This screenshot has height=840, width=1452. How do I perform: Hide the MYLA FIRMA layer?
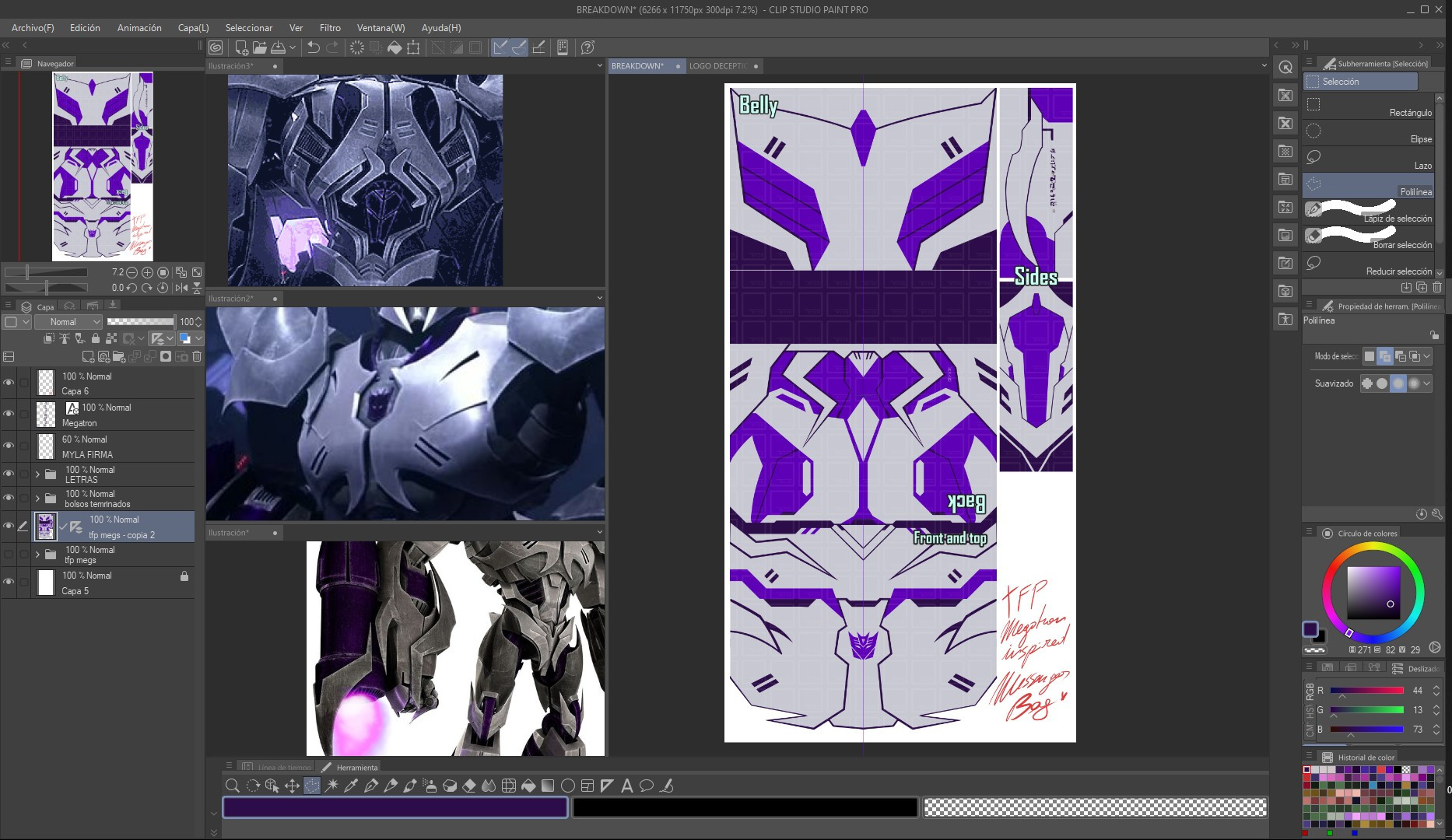pos(9,446)
